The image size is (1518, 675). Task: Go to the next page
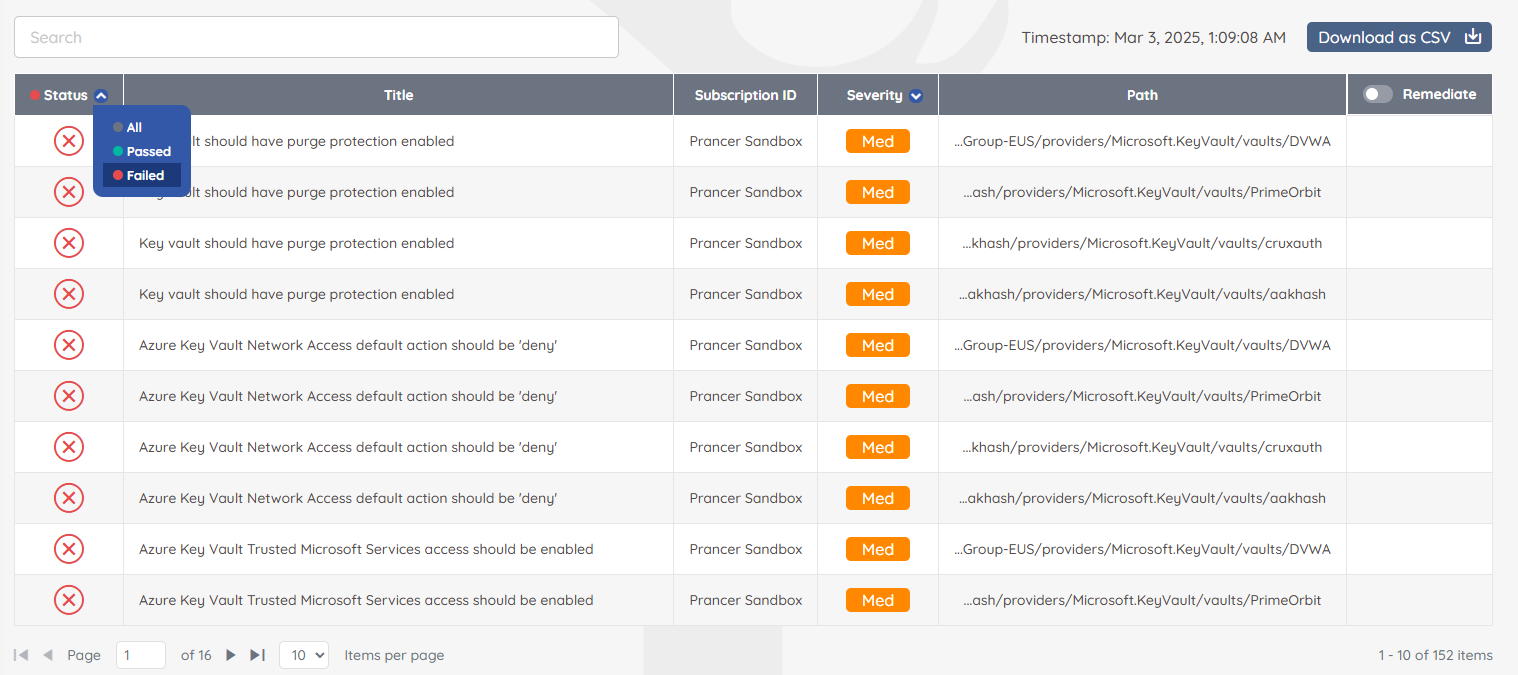coord(231,655)
